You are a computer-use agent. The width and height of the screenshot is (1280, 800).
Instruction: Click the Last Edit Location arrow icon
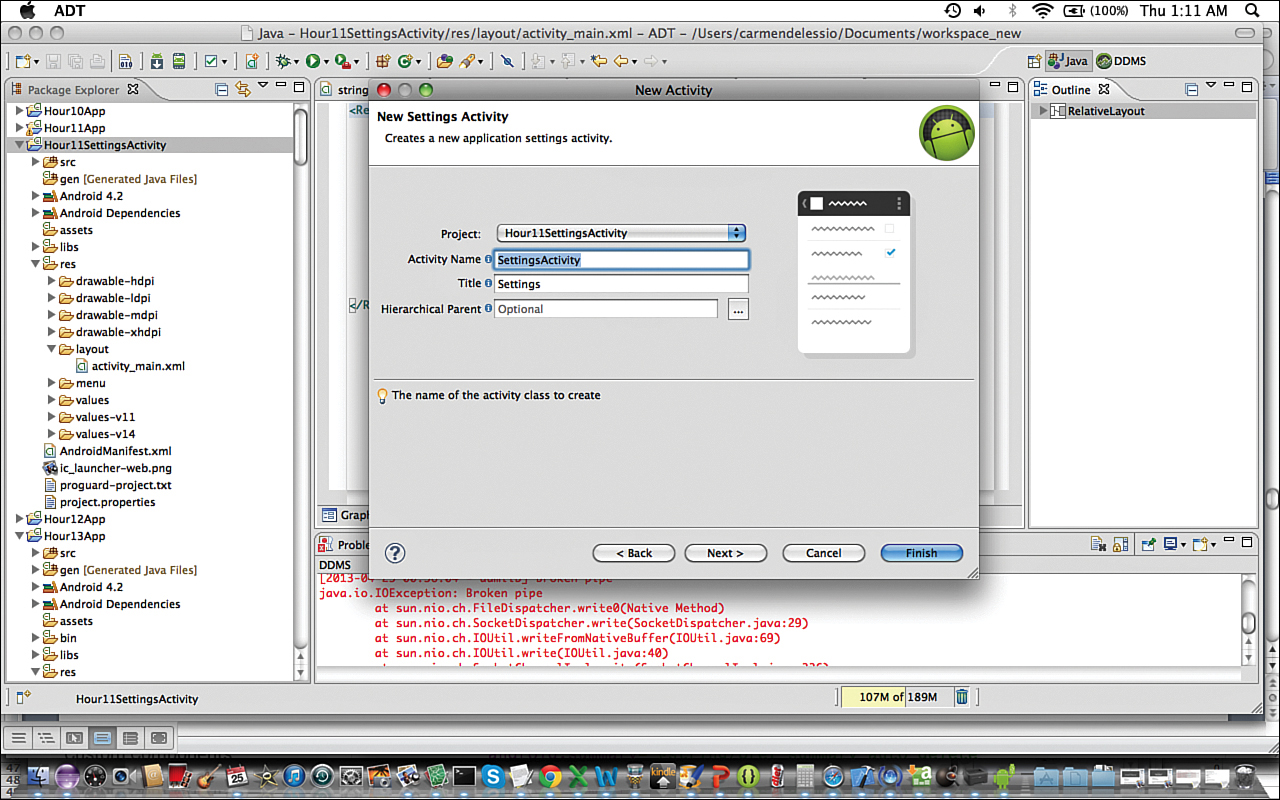[599, 61]
